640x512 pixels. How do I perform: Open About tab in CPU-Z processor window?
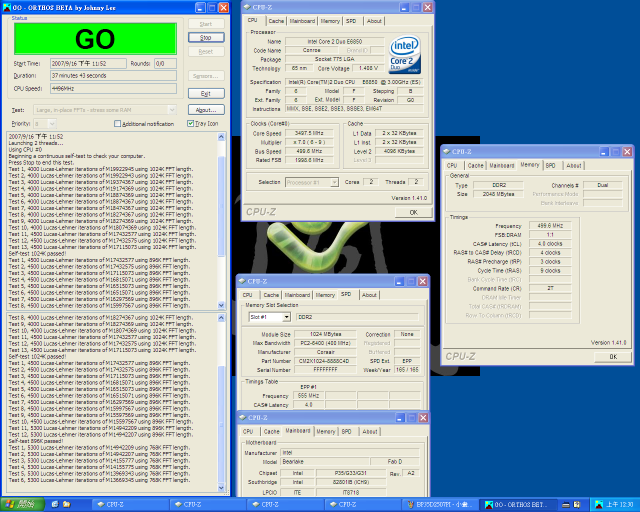click(374, 21)
